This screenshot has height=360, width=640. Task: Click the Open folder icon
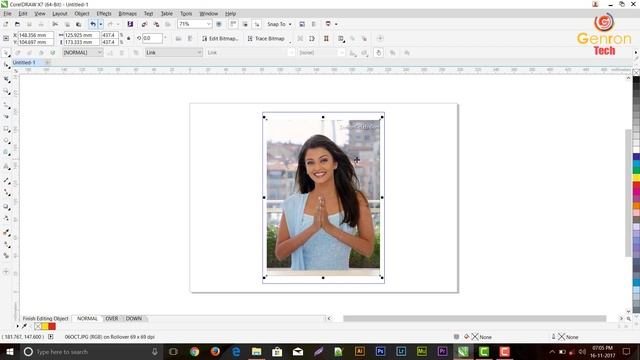pyautogui.click(x=17, y=24)
